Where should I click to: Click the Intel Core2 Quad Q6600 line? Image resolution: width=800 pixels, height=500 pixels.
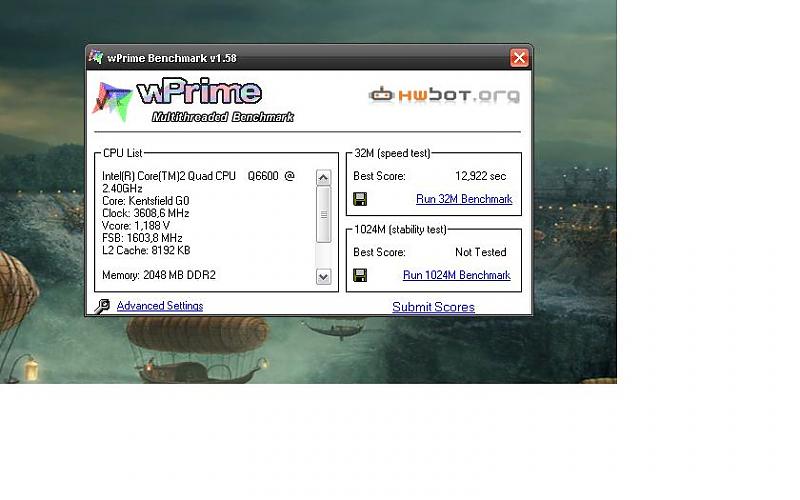pos(198,182)
